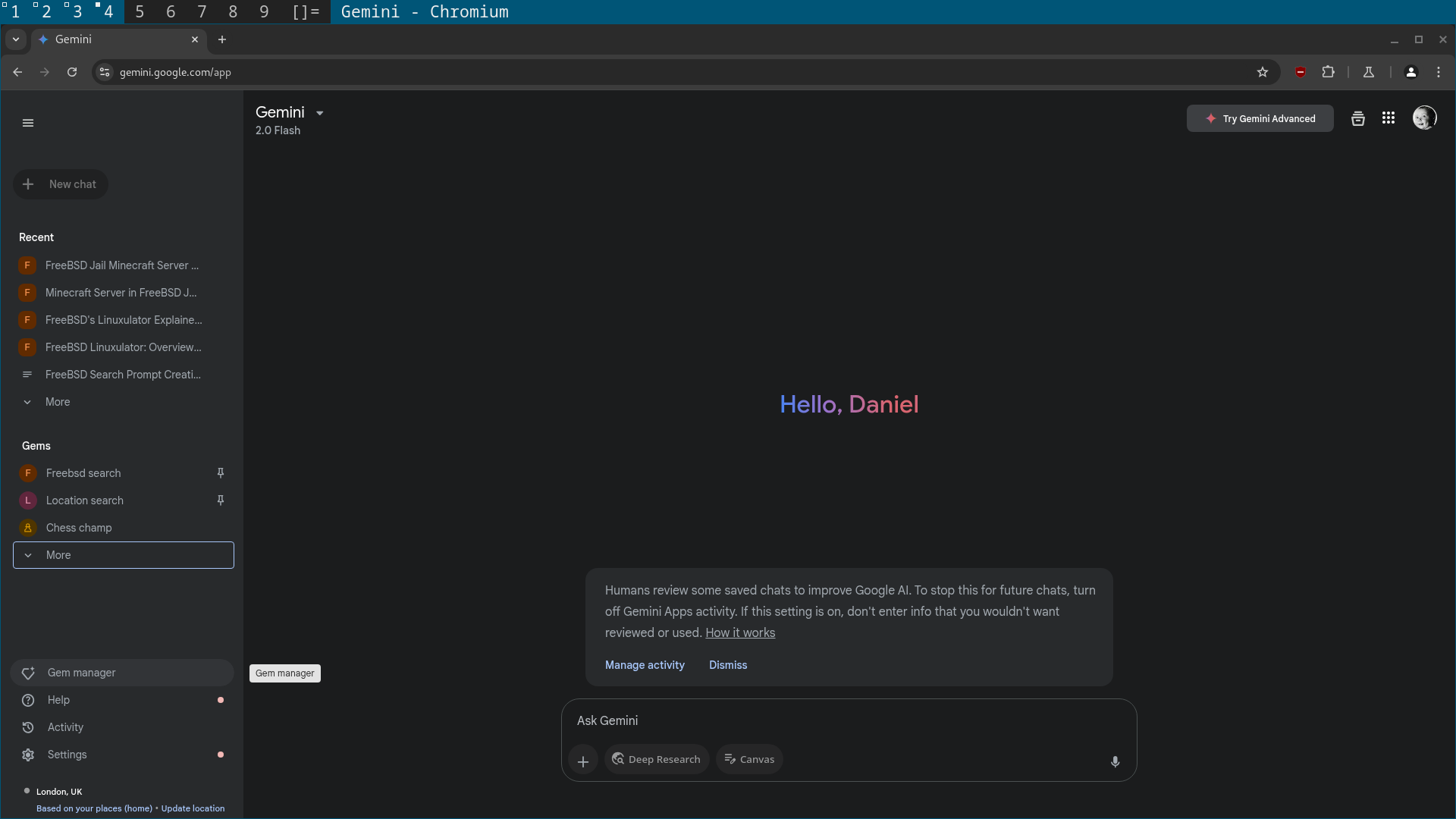Open Gem manager in sidebar
Screen dimensions: 1456x819
pyautogui.click(x=81, y=673)
